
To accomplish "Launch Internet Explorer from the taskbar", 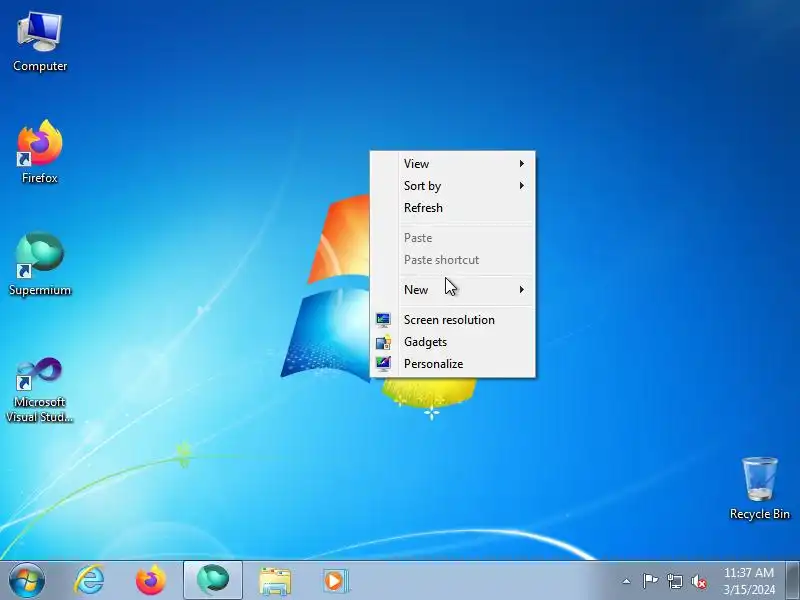I will [x=90, y=581].
